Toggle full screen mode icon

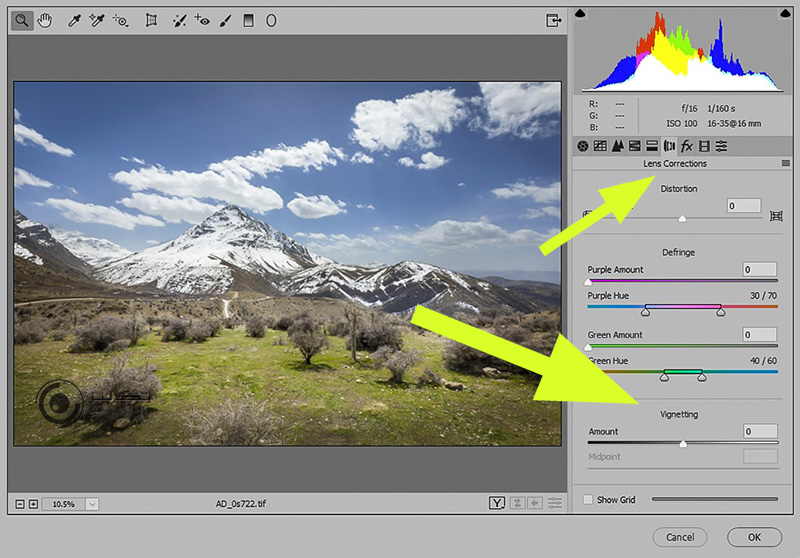[552, 19]
